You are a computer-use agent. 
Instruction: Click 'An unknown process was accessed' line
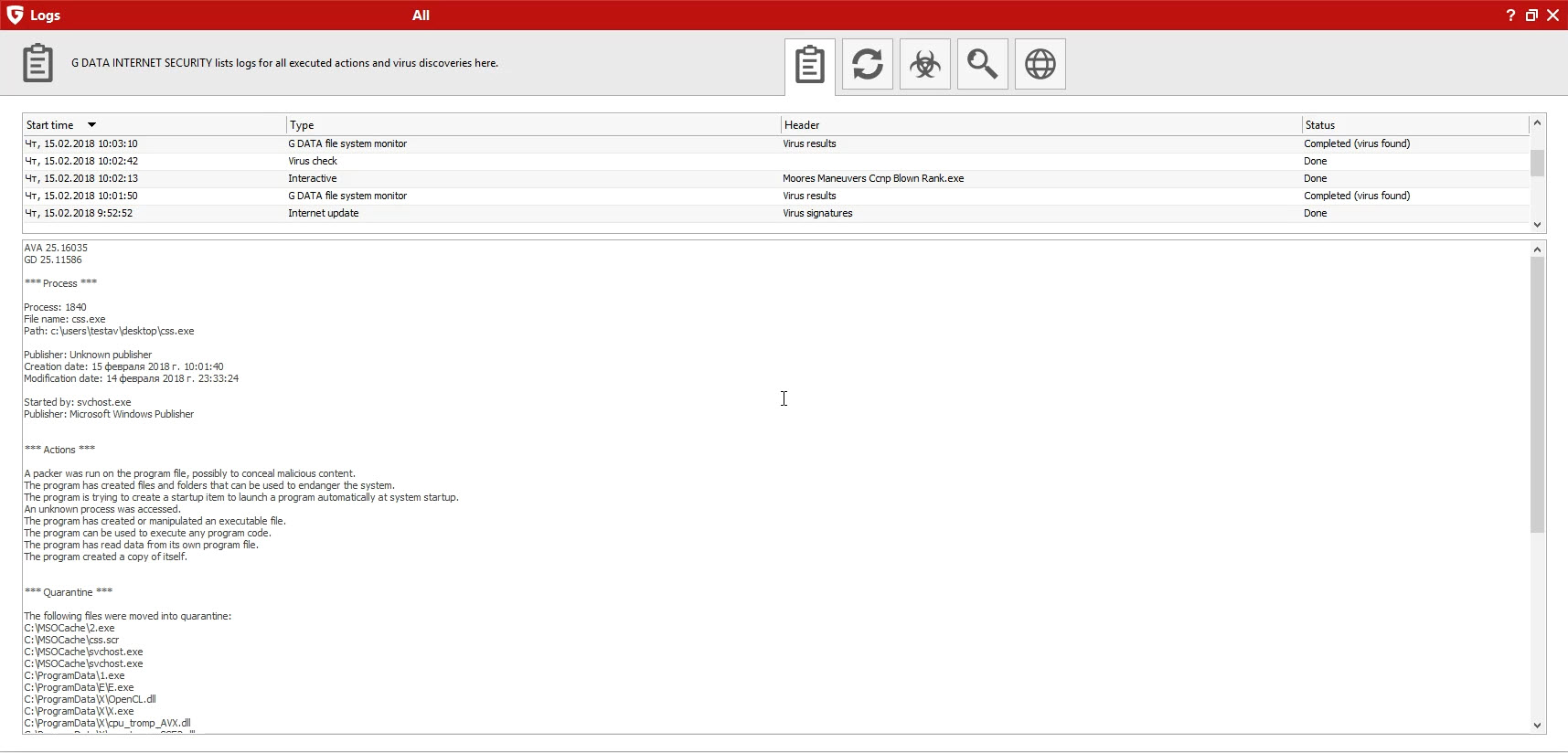tap(102, 509)
